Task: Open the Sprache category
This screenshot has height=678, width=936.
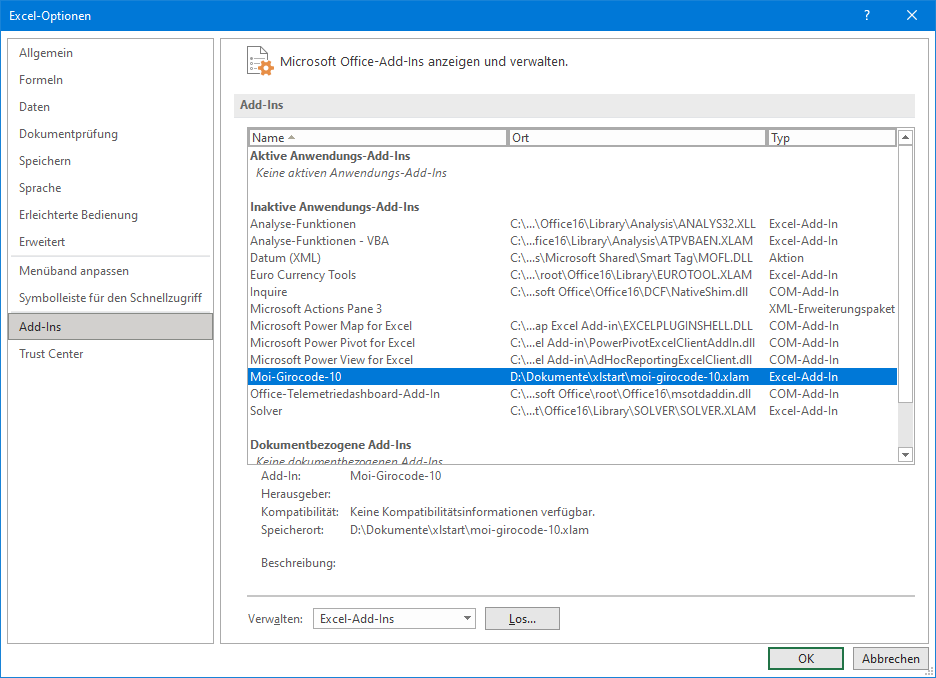Action: pos(110,187)
